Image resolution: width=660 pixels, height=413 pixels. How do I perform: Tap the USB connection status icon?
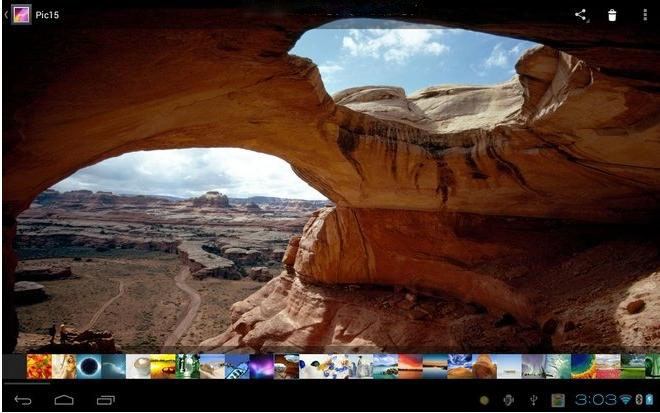click(x=533, y=400)
